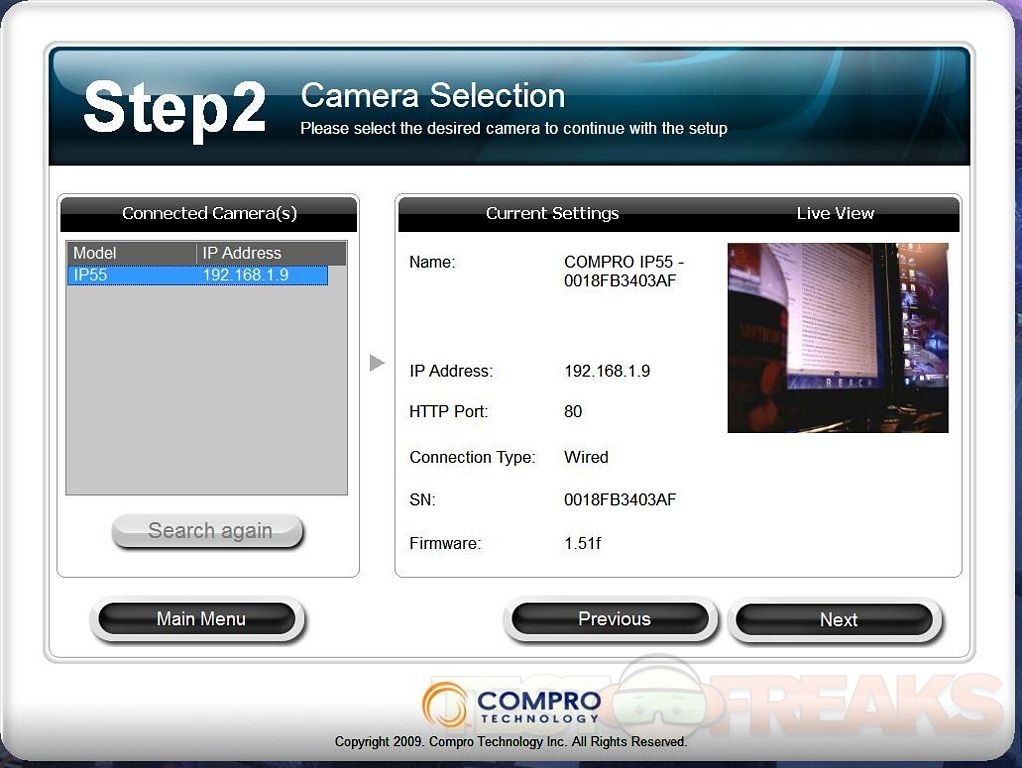Click the Current Settings header
This screenshot has height=768, width=1022.
tap(552, 213)
